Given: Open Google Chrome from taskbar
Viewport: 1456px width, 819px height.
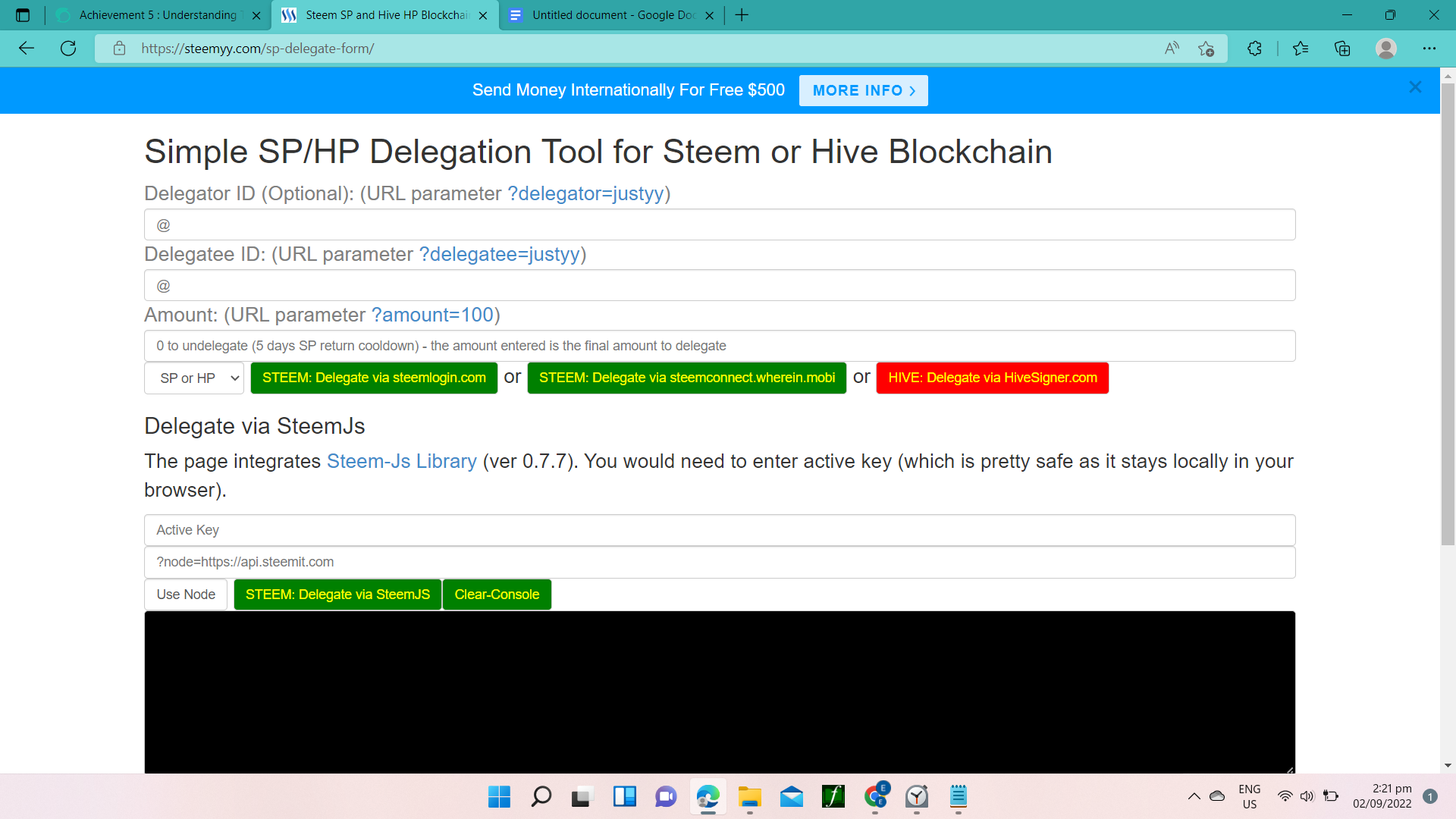Looking at the screenshot, I should pos(875,796).
